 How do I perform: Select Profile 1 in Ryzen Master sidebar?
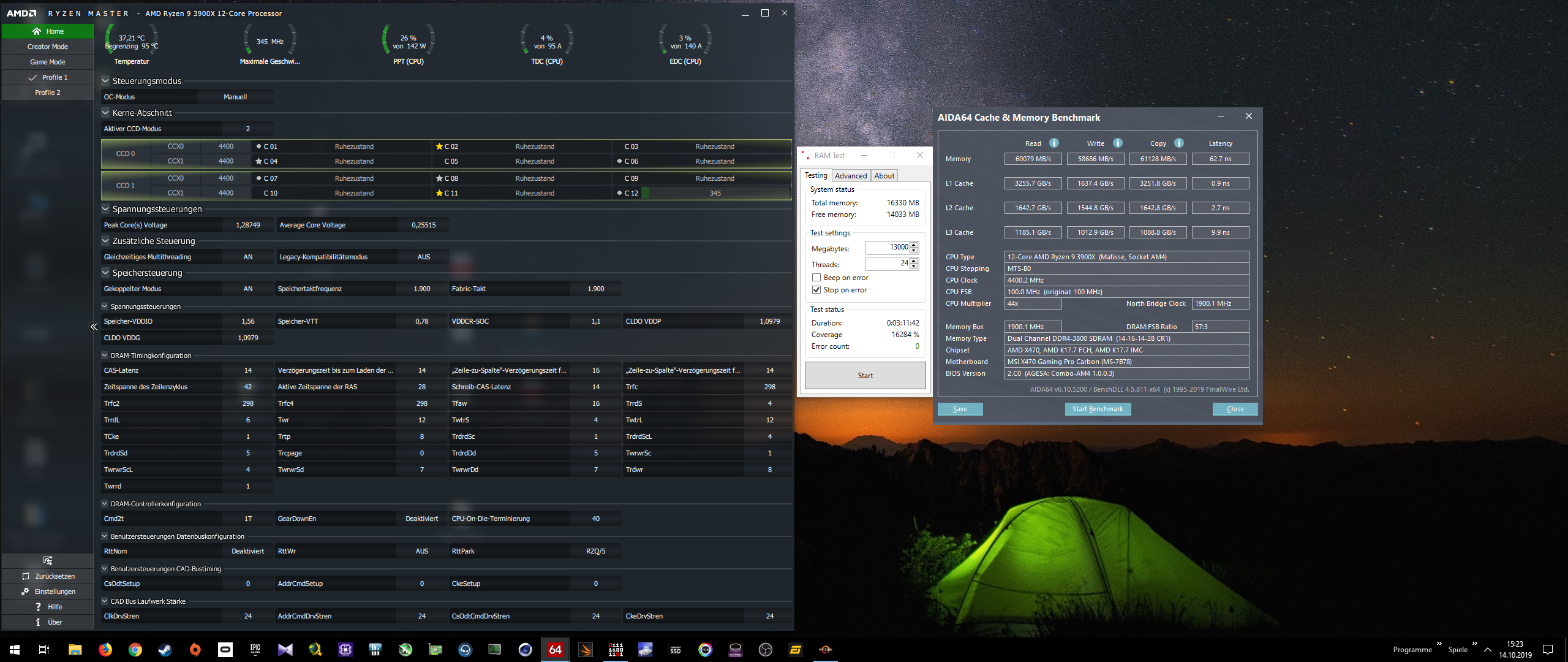tap(47, 76)
